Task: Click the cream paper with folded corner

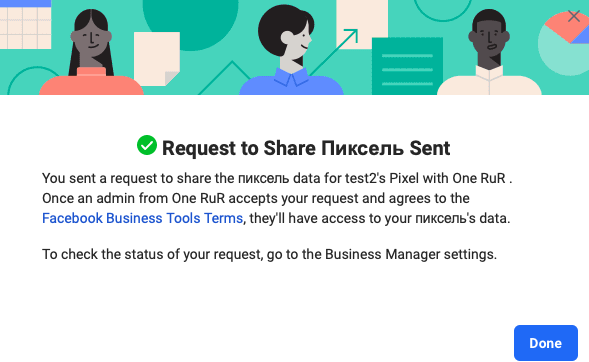Action: (x=157, y=59)
